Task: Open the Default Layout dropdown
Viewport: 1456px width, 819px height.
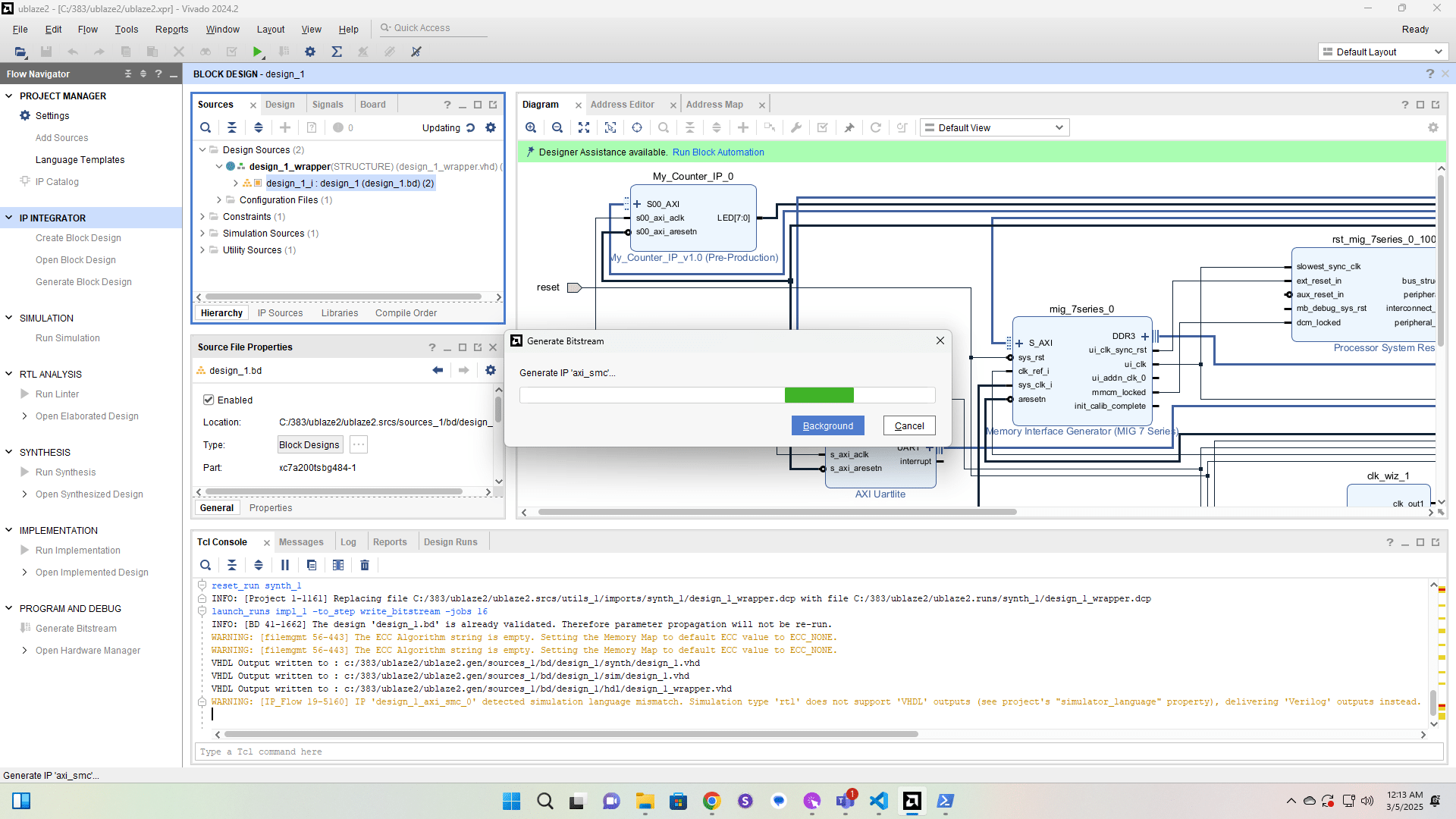Action: point(1383,52)
